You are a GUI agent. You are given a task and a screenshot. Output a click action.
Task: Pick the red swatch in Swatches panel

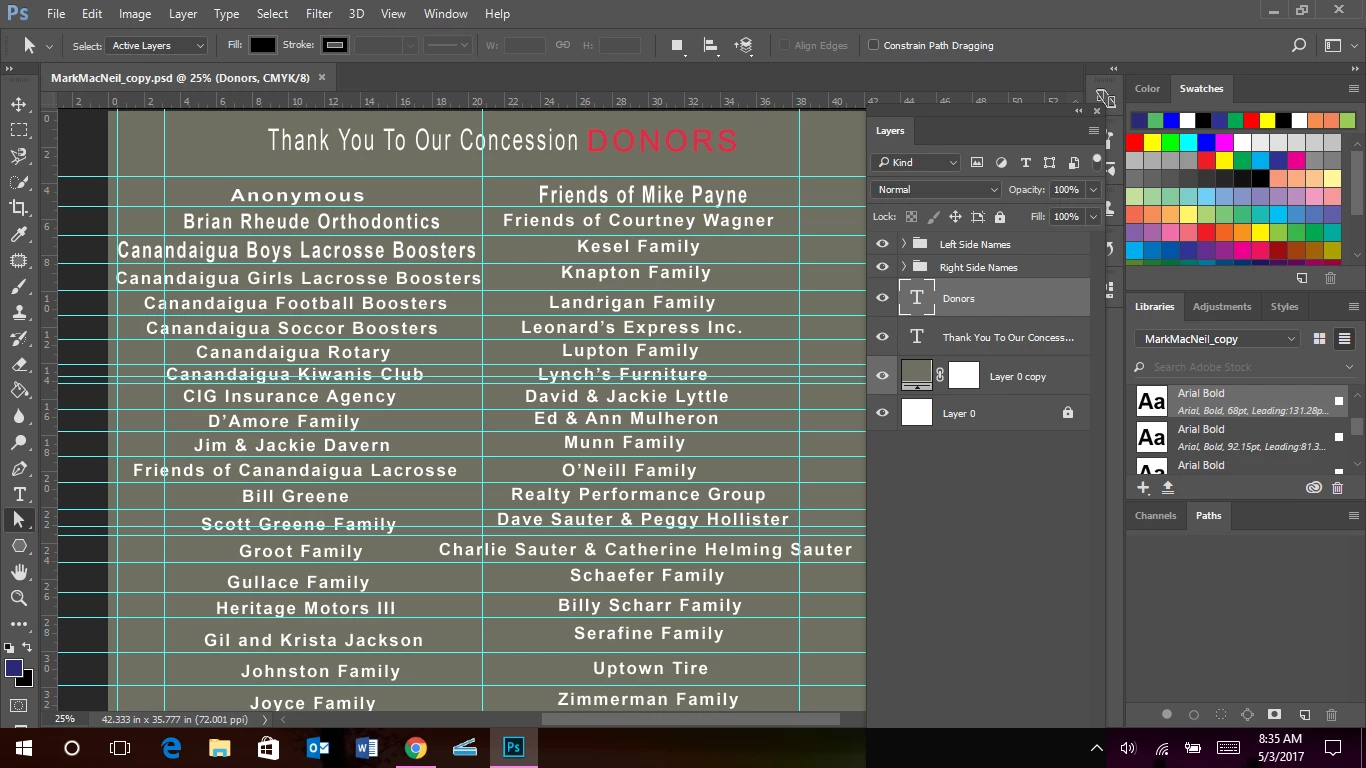coord(1134,143)
